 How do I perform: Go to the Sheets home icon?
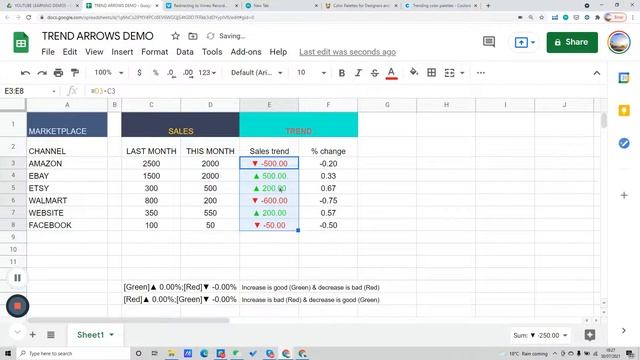tap(21, 42)
